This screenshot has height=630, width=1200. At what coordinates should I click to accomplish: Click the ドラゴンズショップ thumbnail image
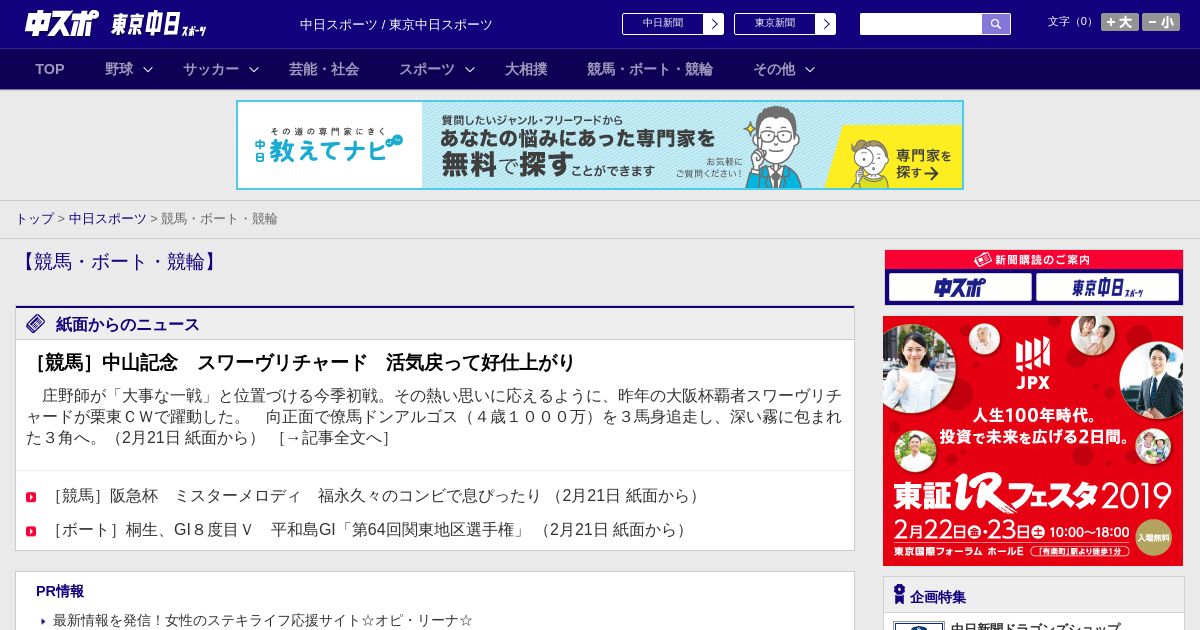pyautogui.click(x=919, y=626)
